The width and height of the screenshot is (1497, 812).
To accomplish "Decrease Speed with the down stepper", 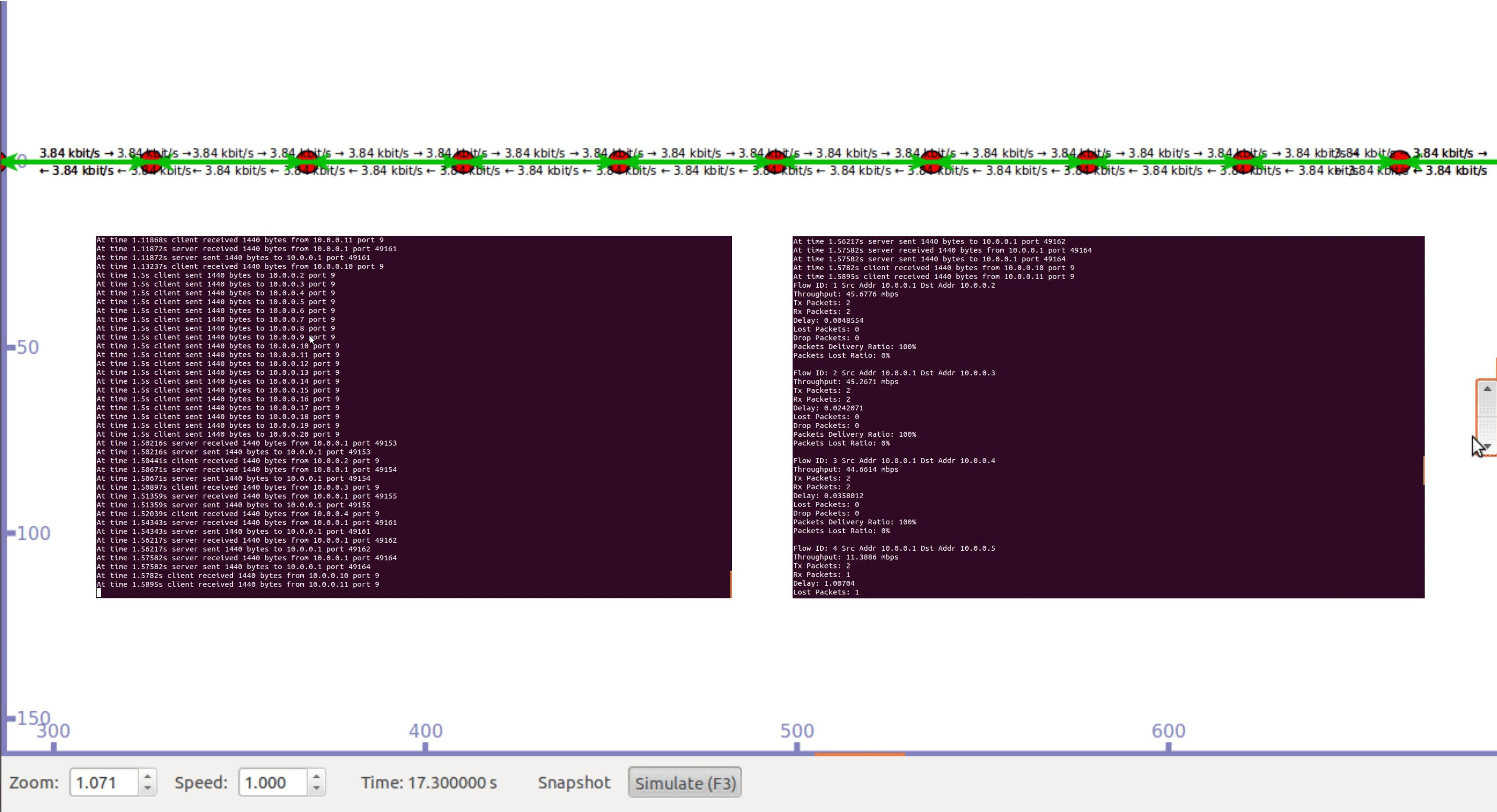I will (x=316, y=788).
